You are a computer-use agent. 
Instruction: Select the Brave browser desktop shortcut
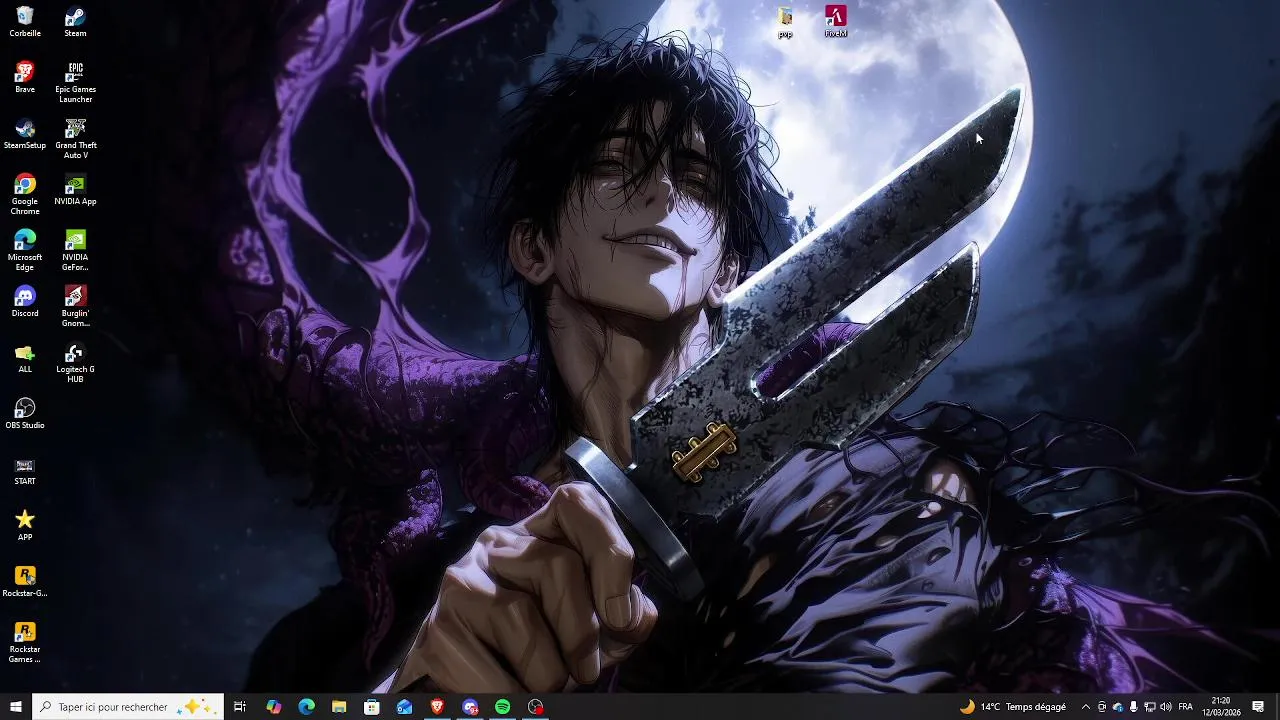pos(25,78)
